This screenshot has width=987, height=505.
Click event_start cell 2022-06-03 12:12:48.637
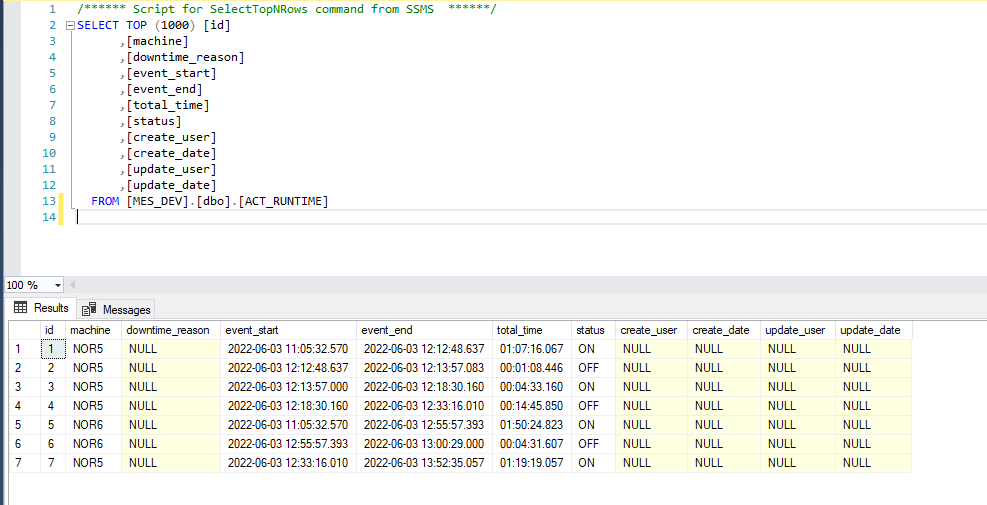[x=288, y=368]
